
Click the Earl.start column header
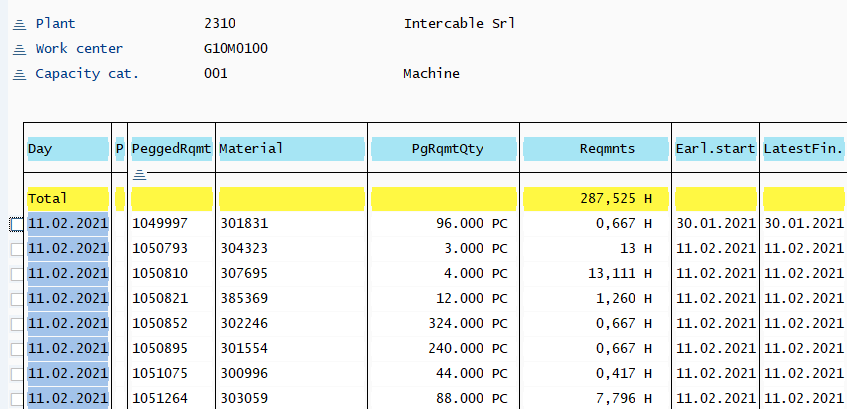[x=715, y=149]
